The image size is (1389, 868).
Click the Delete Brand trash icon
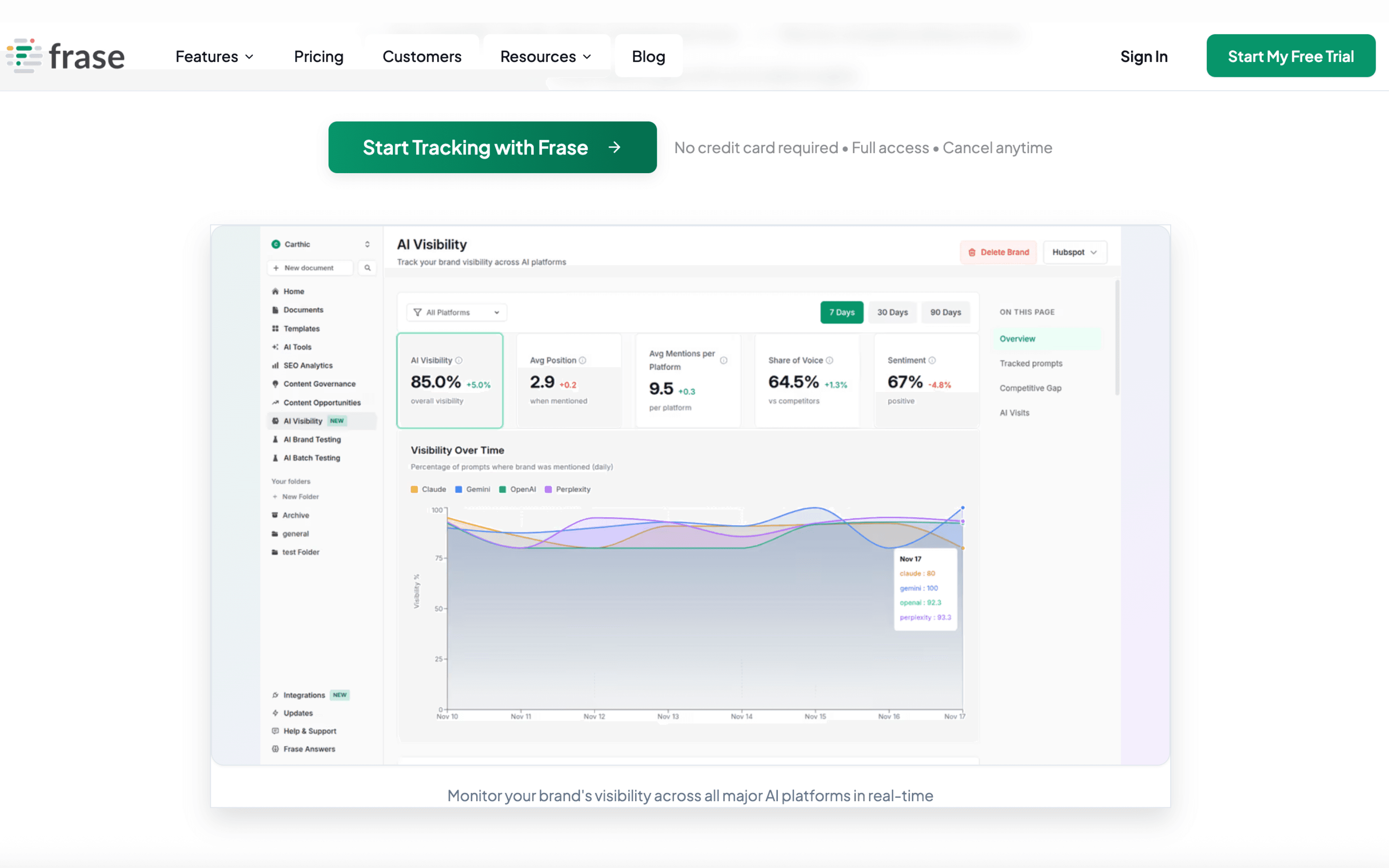pos(972,253)
